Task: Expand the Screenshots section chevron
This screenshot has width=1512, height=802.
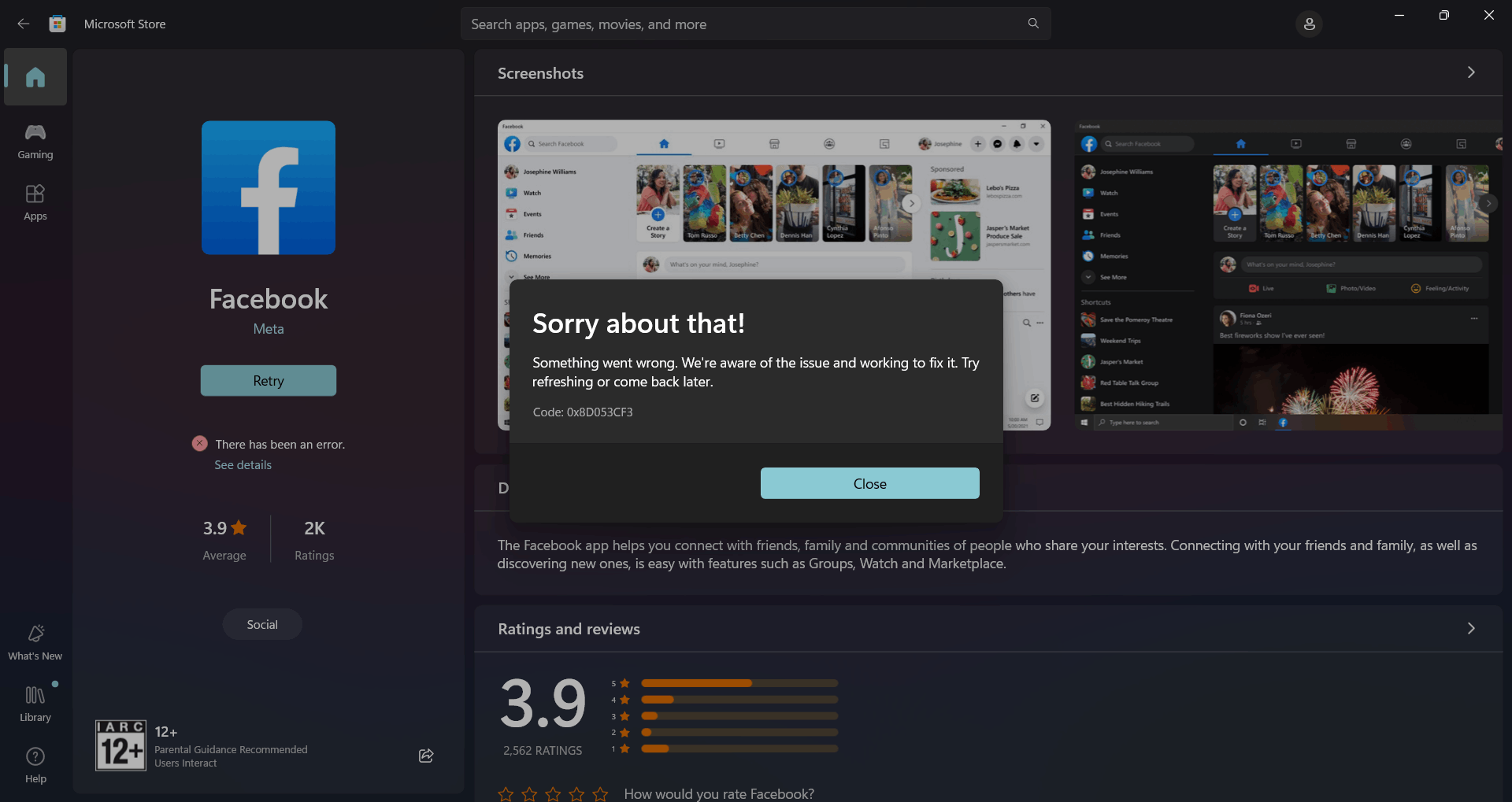Action: click(x=1471, y=72)
